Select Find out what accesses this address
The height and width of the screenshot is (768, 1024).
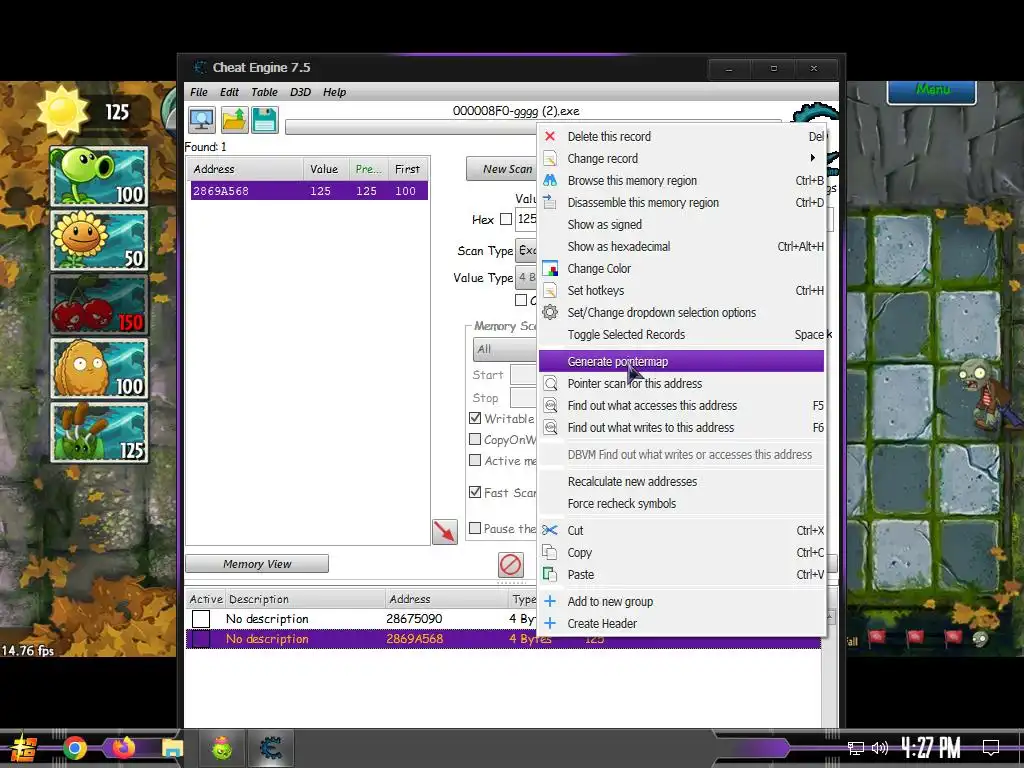point(681,406)
